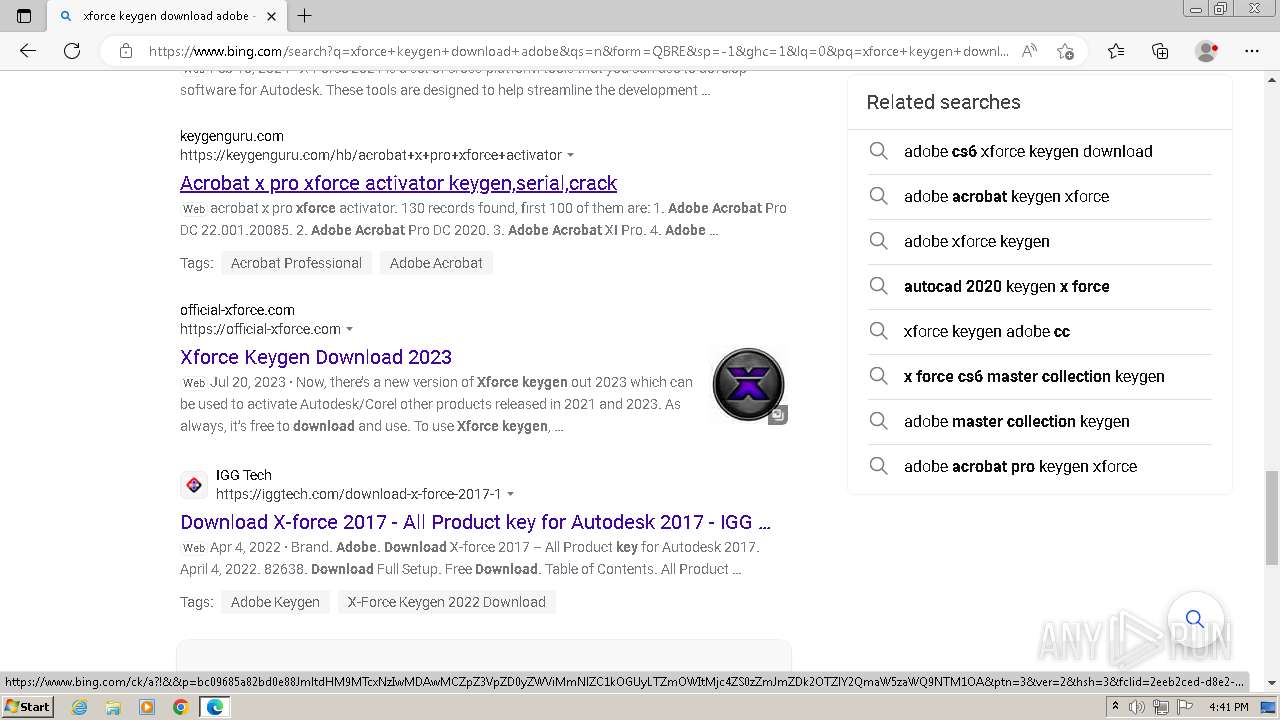Click the Acrobat Professional tag
Viewport: 1280px width, 720px height.
pyautogui.click(x=296, y=263)
